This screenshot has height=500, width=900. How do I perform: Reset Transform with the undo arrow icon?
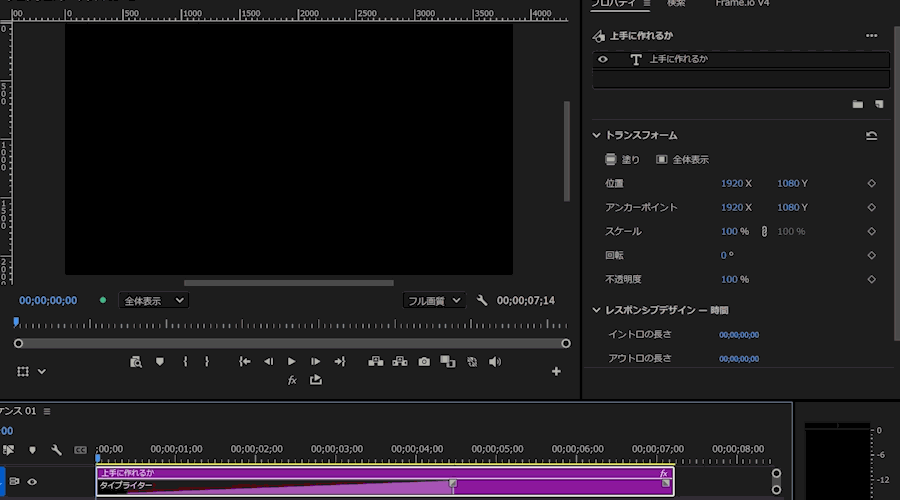871,135
